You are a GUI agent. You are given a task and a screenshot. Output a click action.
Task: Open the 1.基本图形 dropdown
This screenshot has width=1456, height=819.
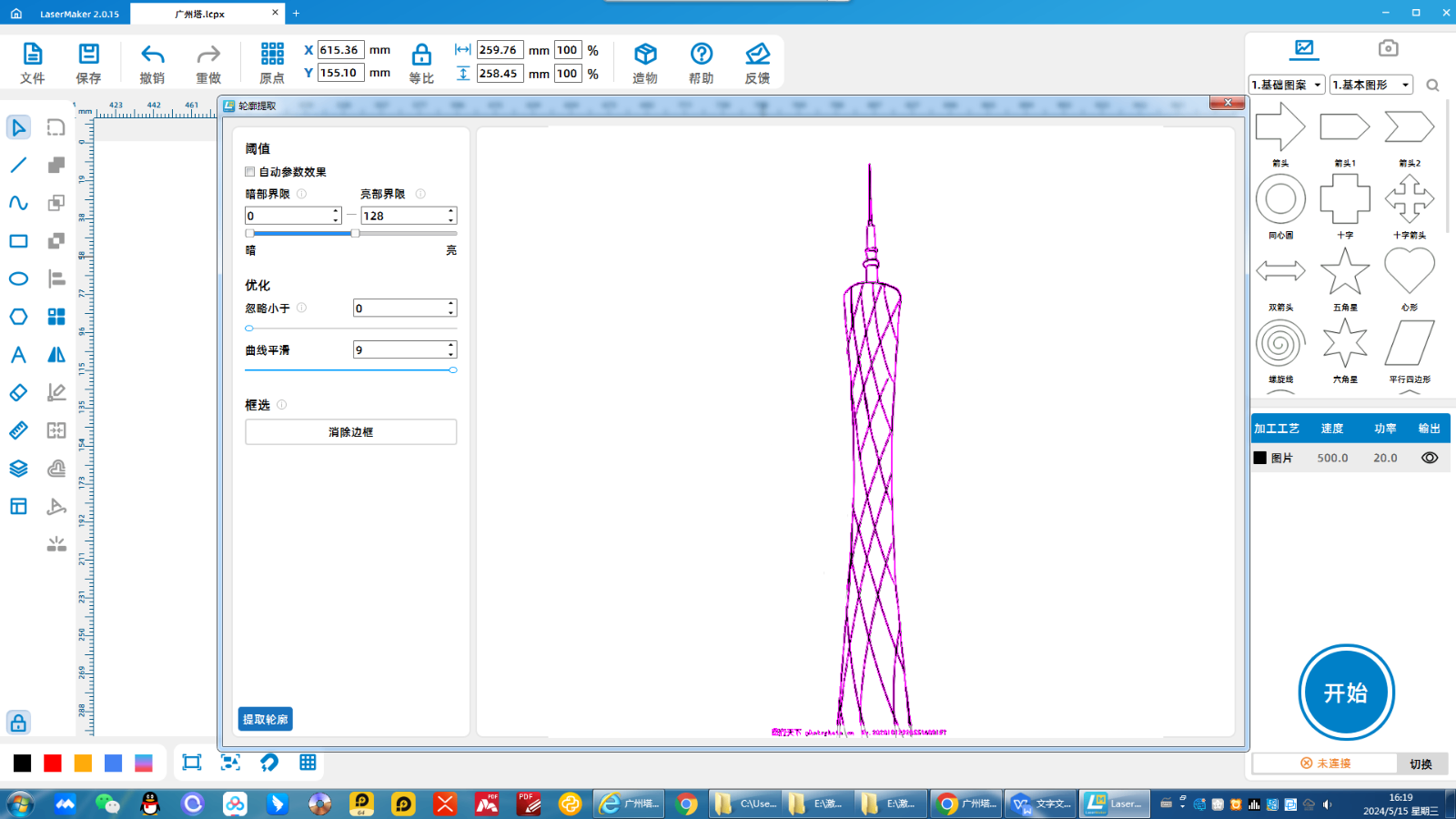point(1370,85)
